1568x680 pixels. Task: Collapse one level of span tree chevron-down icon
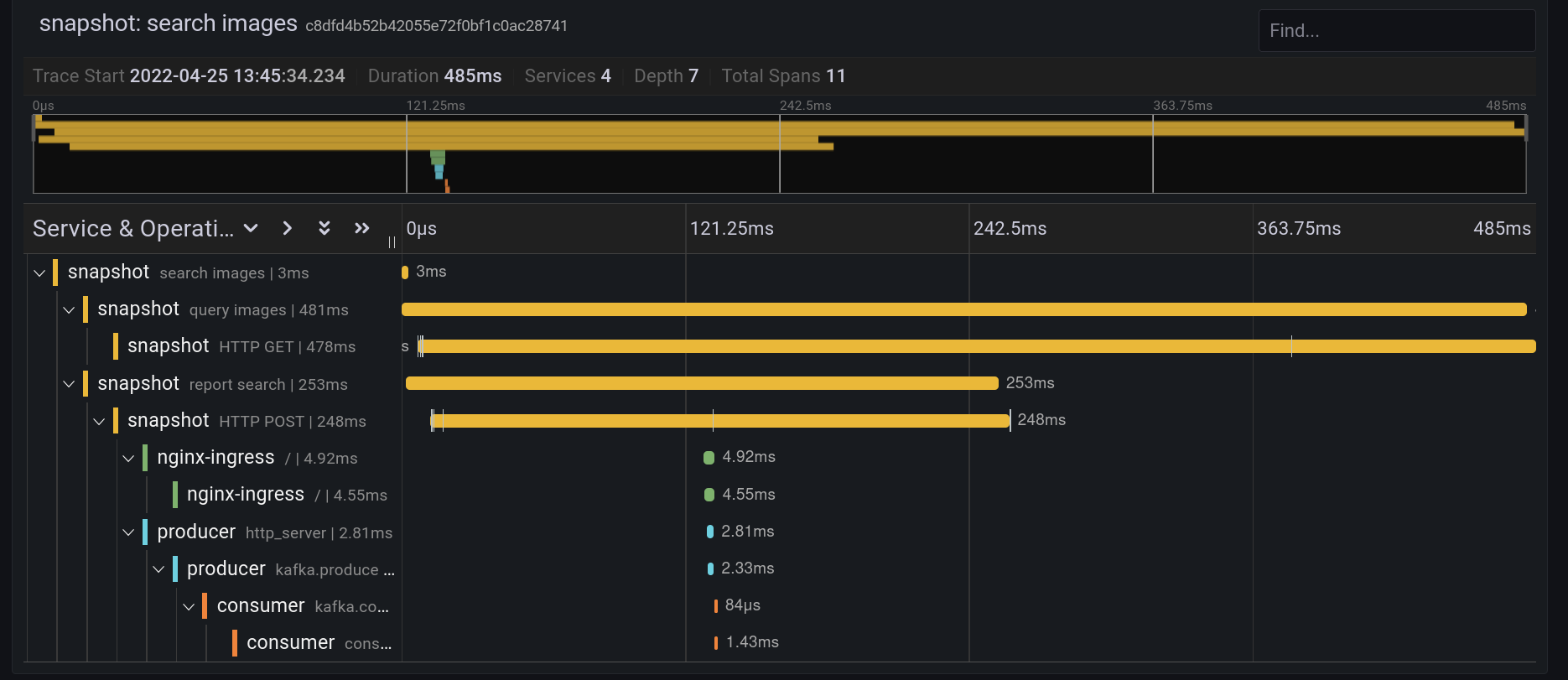[x=251, y=228]
